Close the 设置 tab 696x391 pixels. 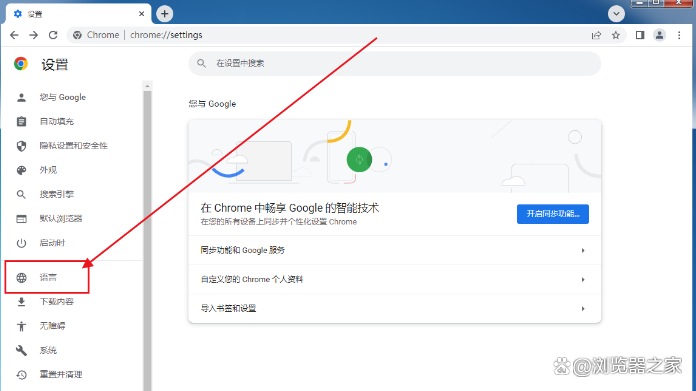[x=142, y=14]
